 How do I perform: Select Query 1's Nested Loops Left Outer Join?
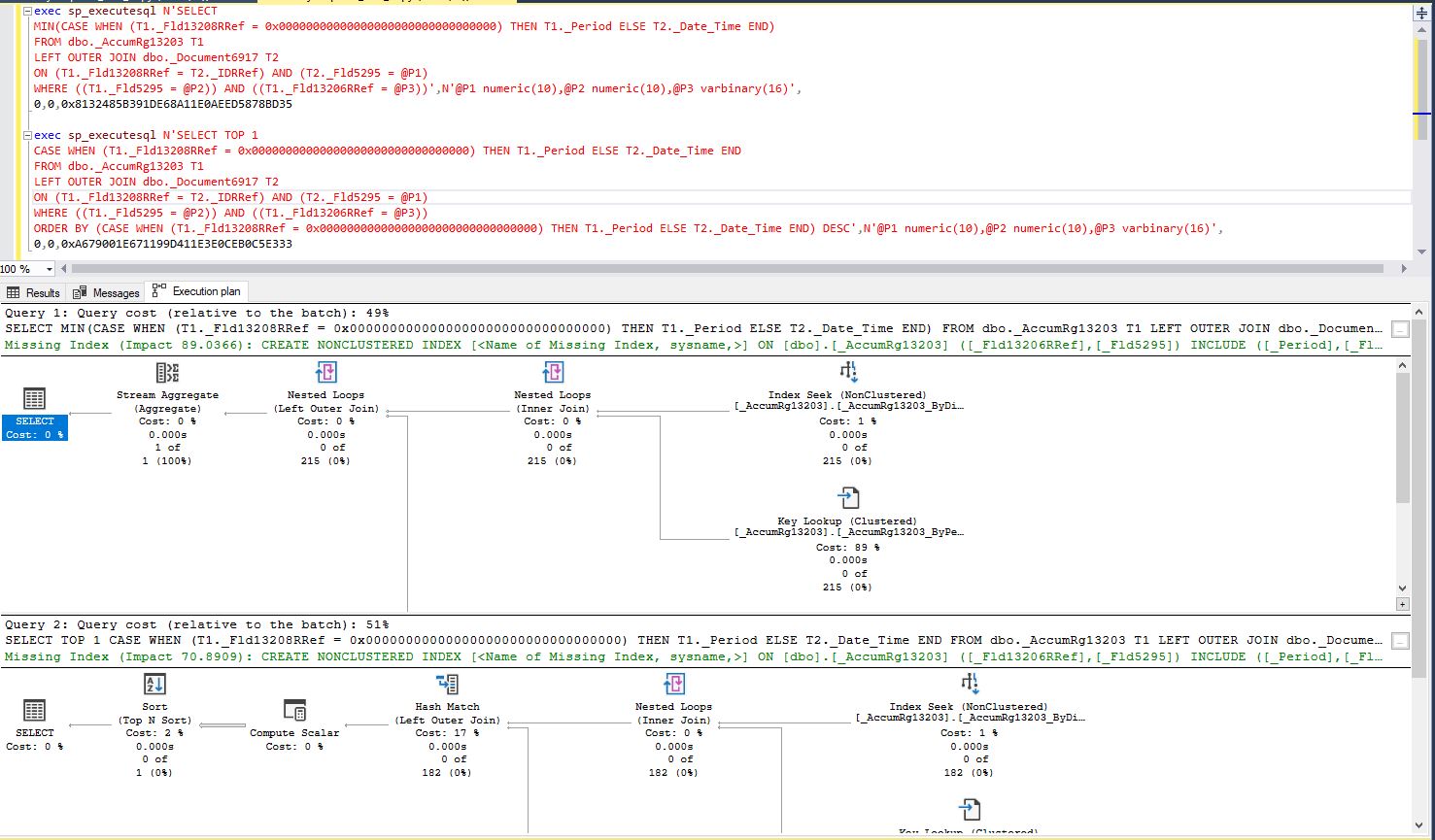click(x=325, y=373)
